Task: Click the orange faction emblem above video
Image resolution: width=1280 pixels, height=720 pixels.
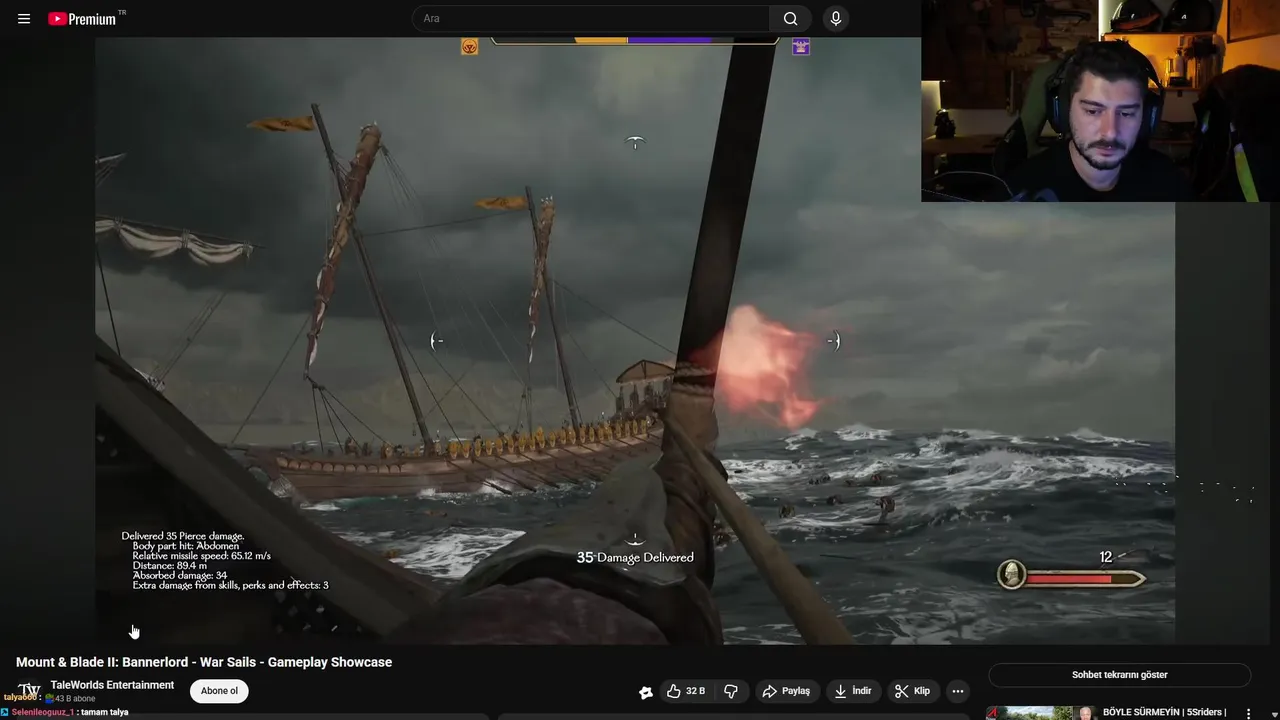Action: coord(469,47)
